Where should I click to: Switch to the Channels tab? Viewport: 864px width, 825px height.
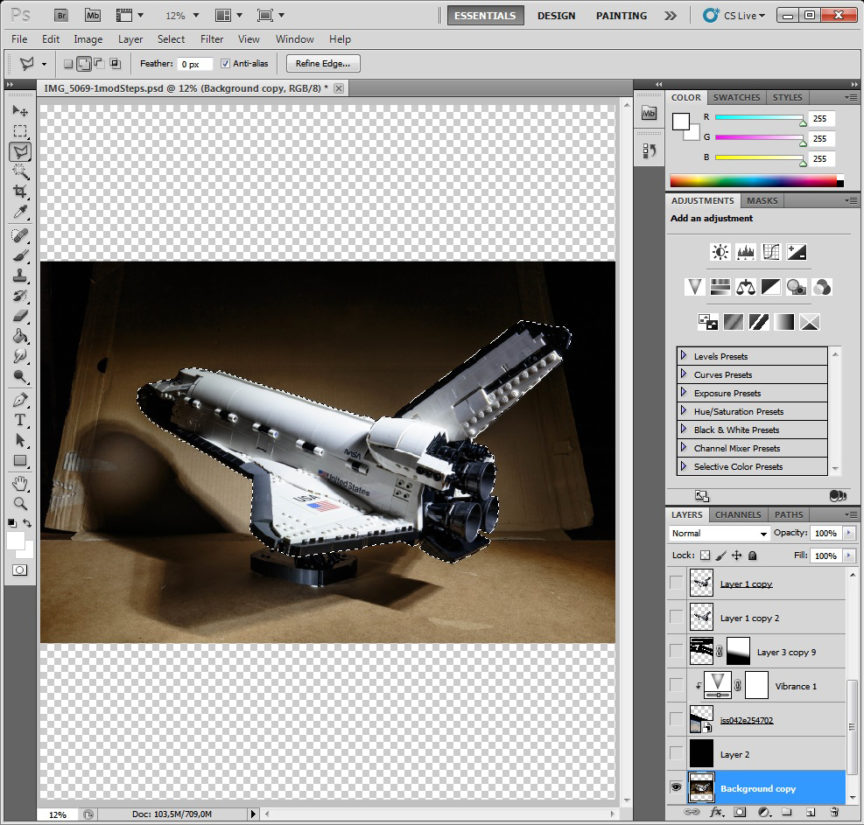738,515
